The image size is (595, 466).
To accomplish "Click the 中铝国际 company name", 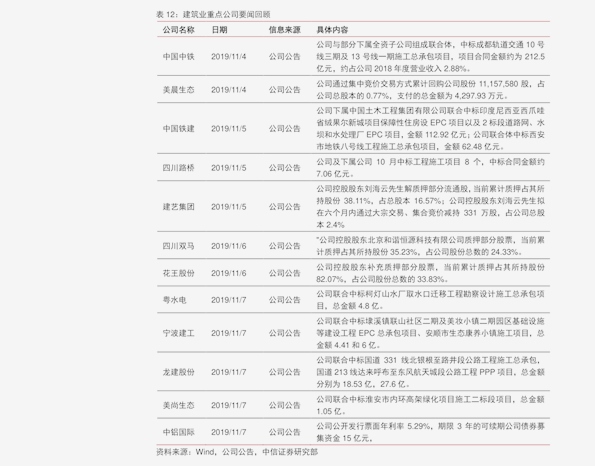I will pyautogui.click(x=178, y=432).
